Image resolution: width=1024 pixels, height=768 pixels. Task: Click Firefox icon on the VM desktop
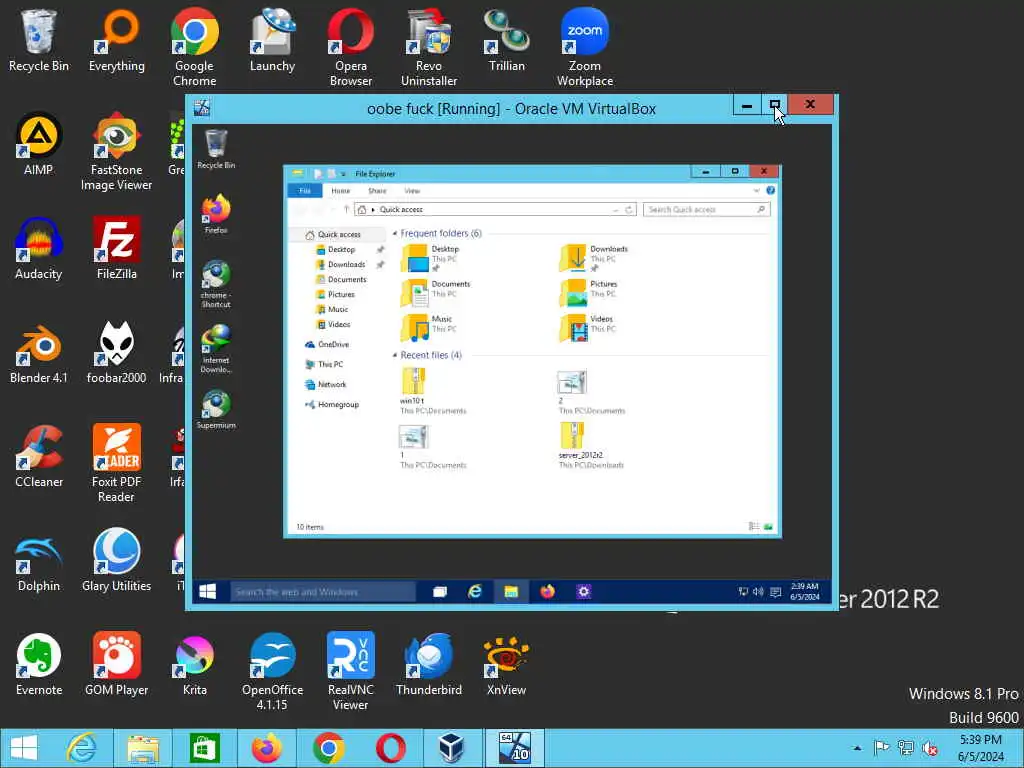pyautogui.click(x=216, y=214)
